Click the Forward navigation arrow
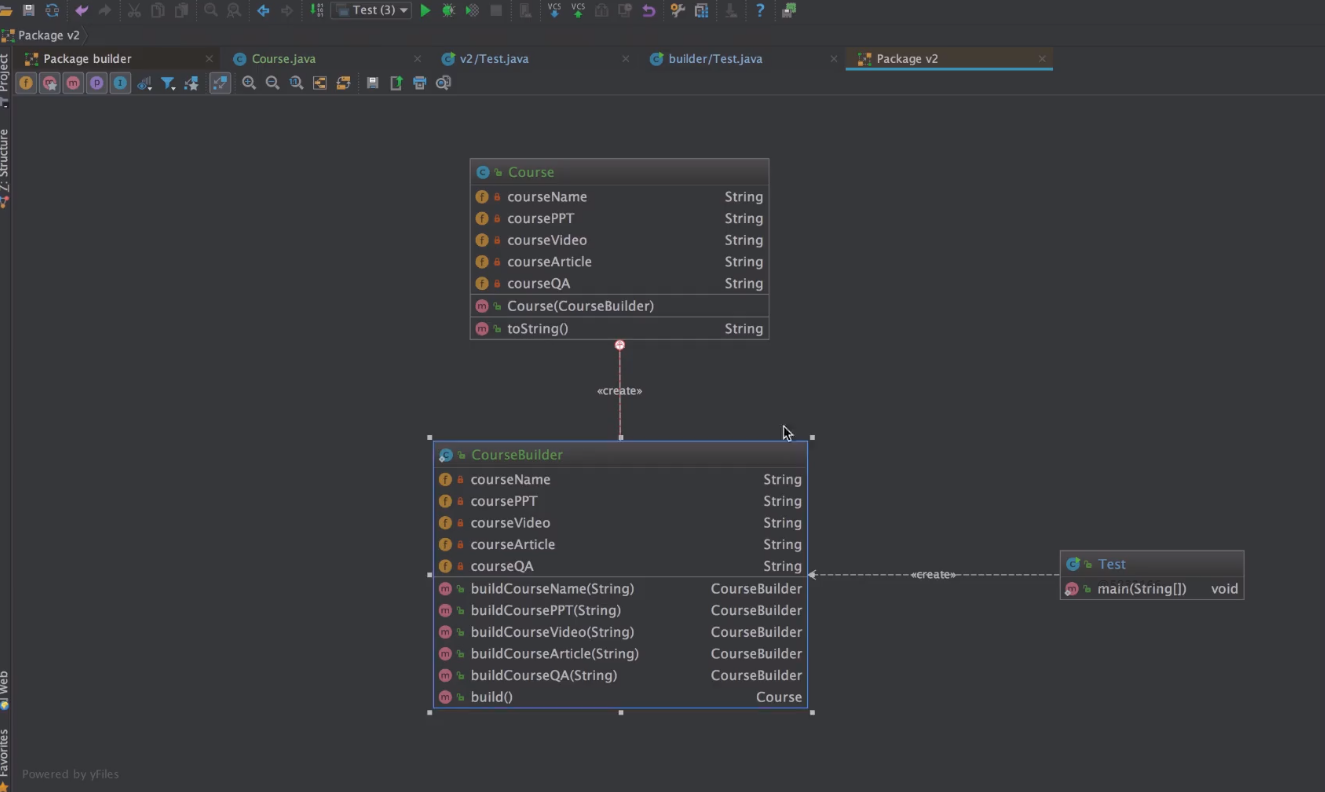This screenshot has width=1325, height=792. click(287, 10)
